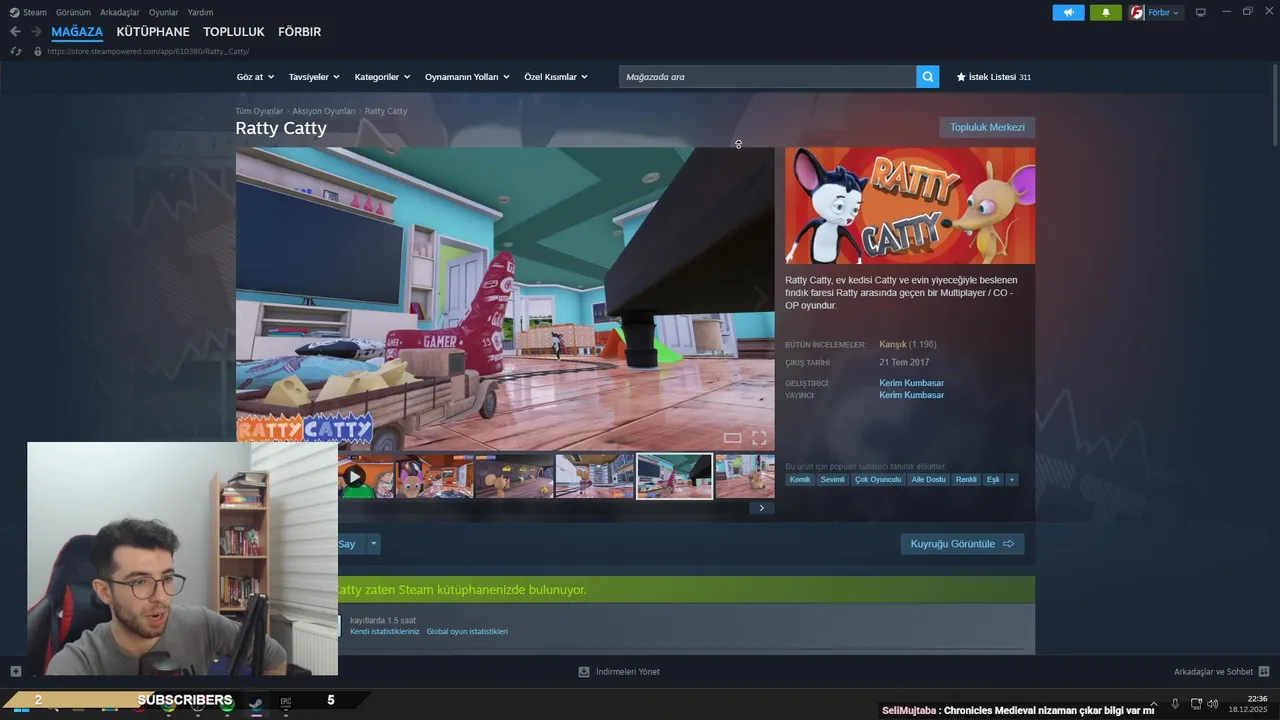This screenshot has width=1280, height=720.
Task: Switch to the KÜTÜPHANE tab
Action: click(153, 32)
